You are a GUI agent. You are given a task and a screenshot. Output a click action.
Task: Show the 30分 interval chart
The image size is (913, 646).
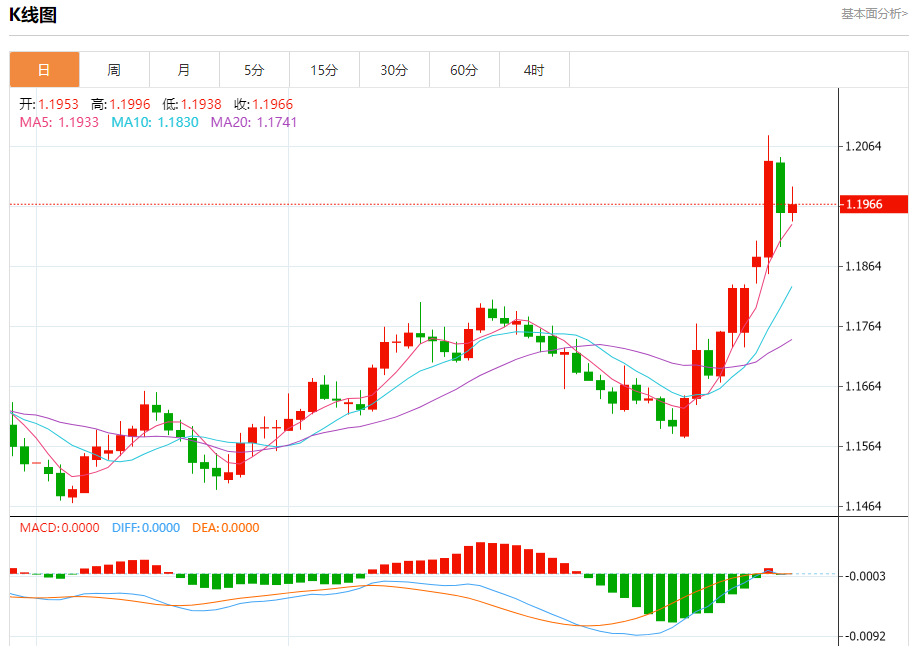(x=394, y=70)
